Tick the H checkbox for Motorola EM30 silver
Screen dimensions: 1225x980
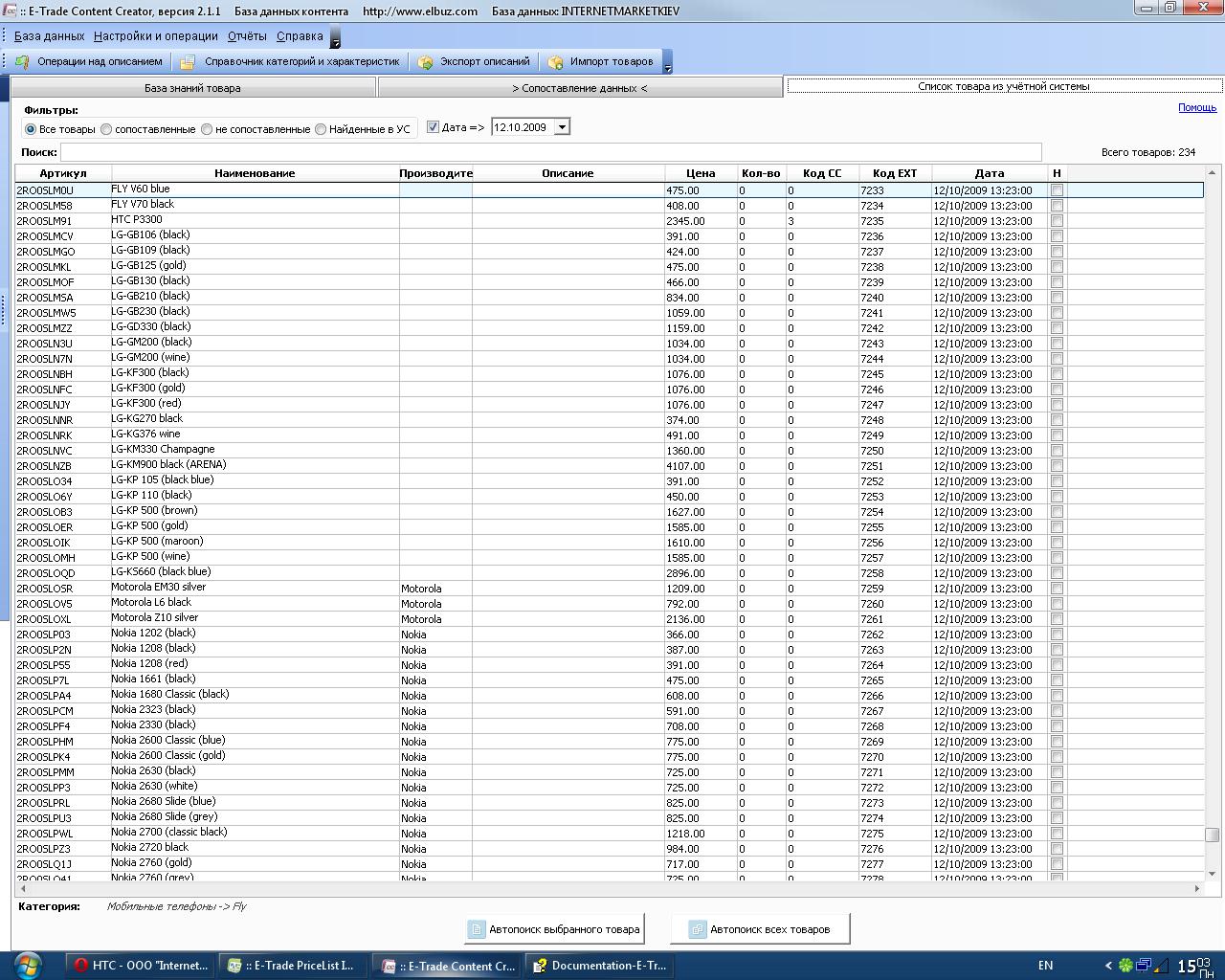point(1057,589)
